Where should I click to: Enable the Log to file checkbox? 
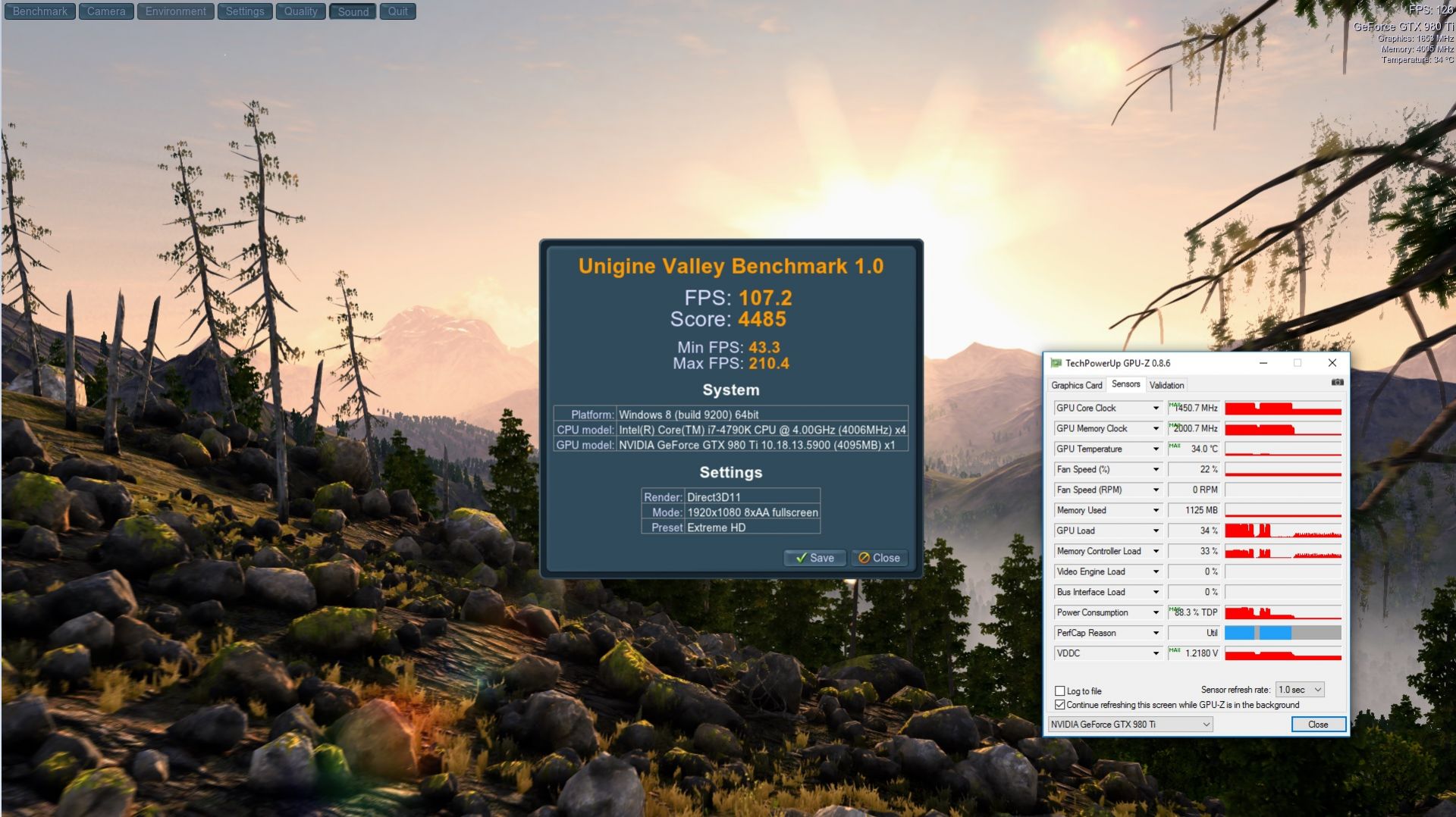[x=1060, y=691]
